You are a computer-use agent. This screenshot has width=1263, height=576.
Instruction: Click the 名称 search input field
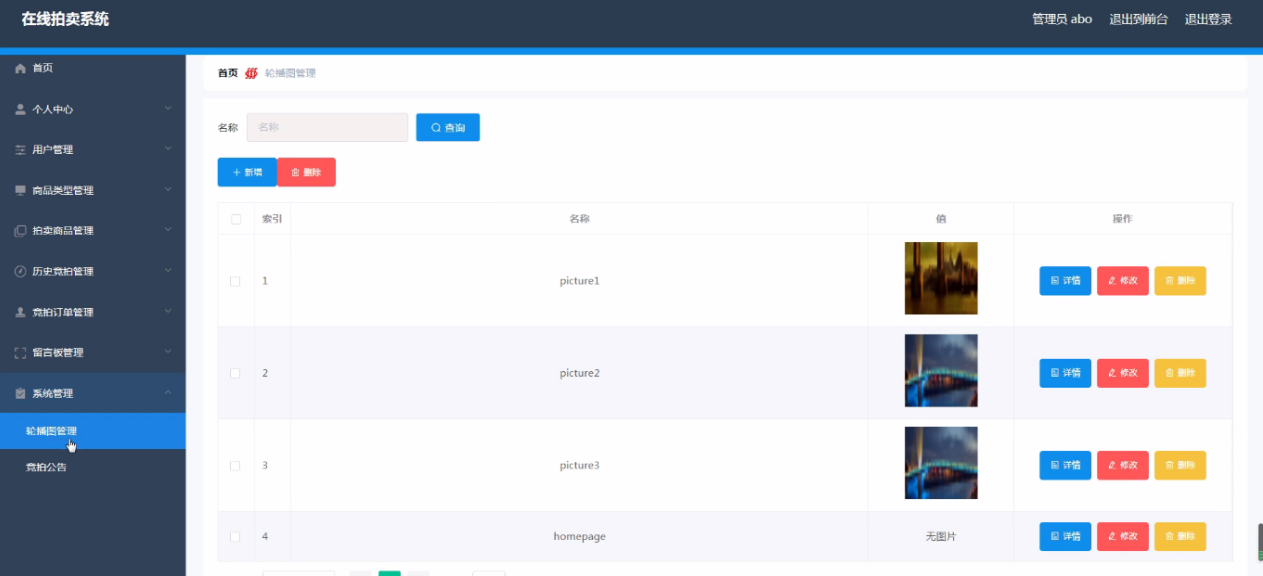point(327,127)
